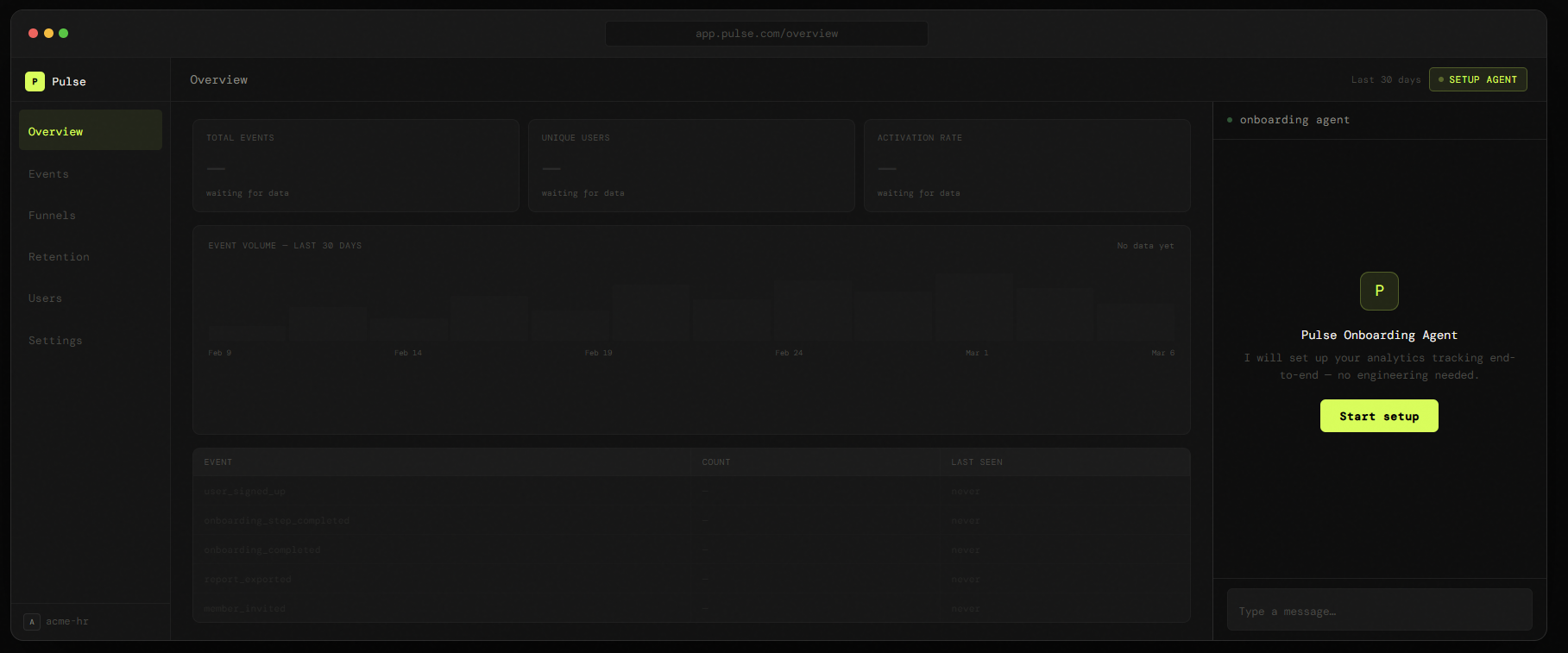This screenshot has height=653, width=1568.
Task: Click the Mar 6 axis label
Action: tap(1163, 353)
